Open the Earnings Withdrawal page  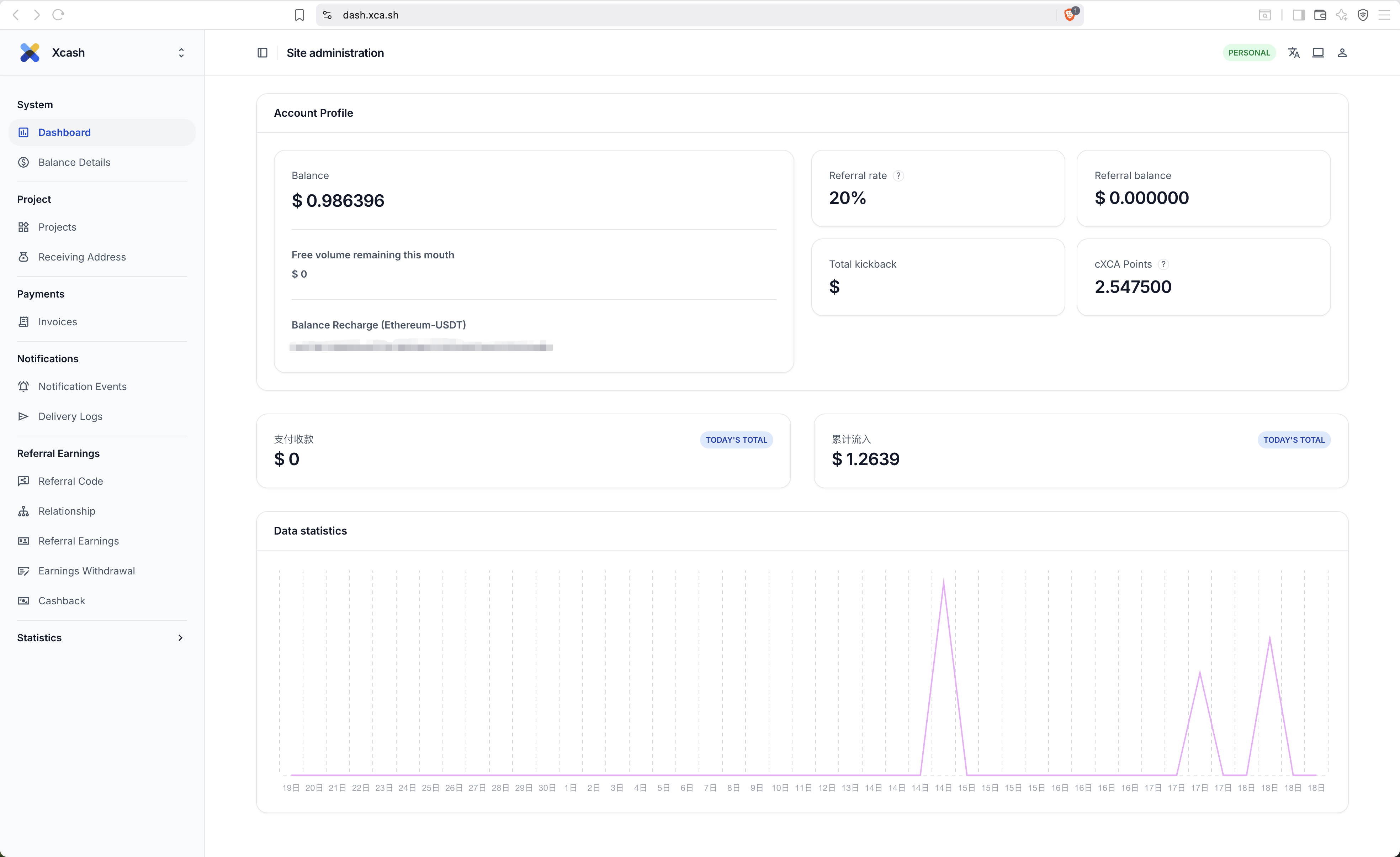(86, 571)
